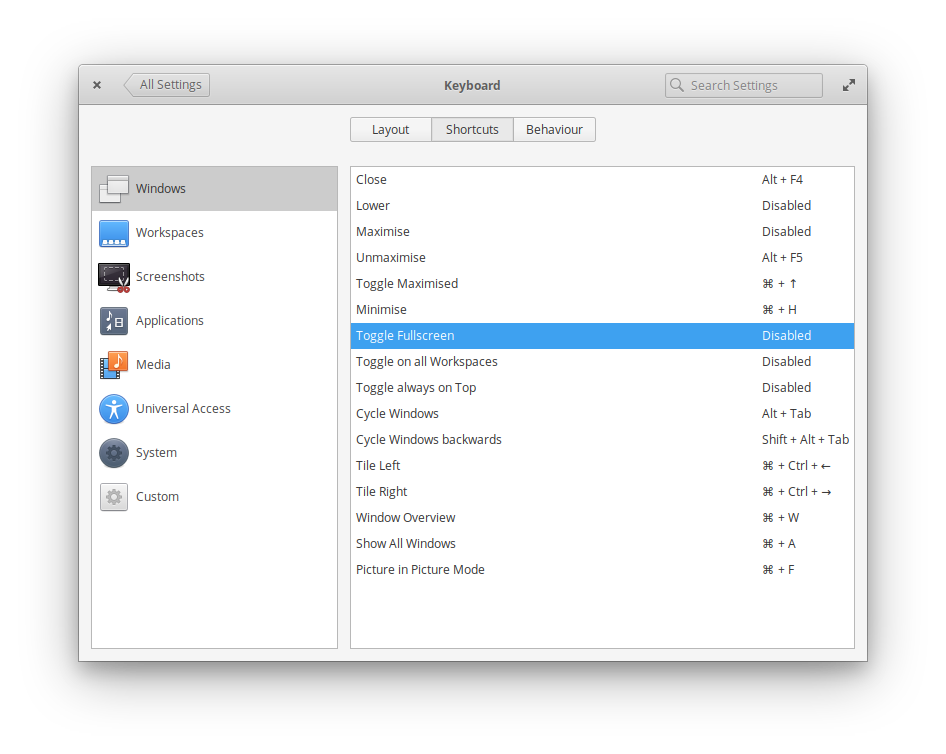Click the search magnifier icon
This screenshot has height=754, width=946.
677,85
